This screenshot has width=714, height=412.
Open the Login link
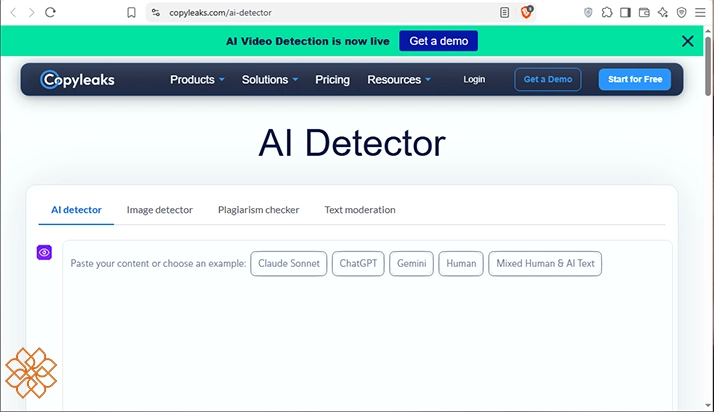pyautogui.click(x=474, y=80)
